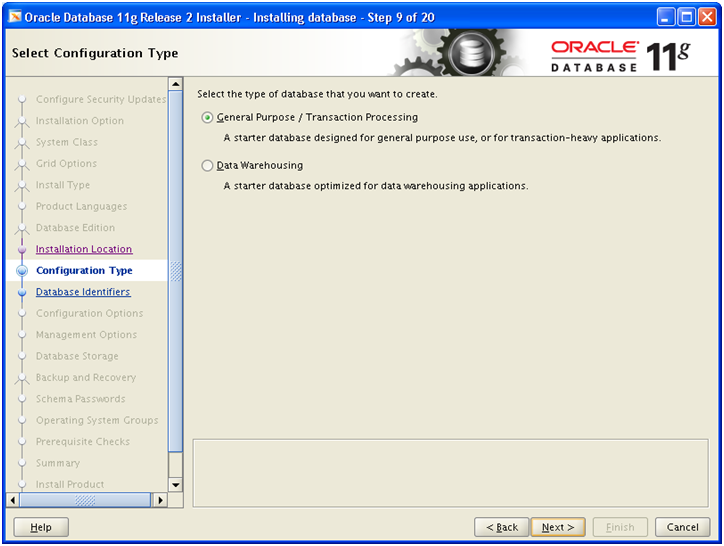
Task: Click the 'Select the type of database' instruction
Action: [x=317, y=94]
